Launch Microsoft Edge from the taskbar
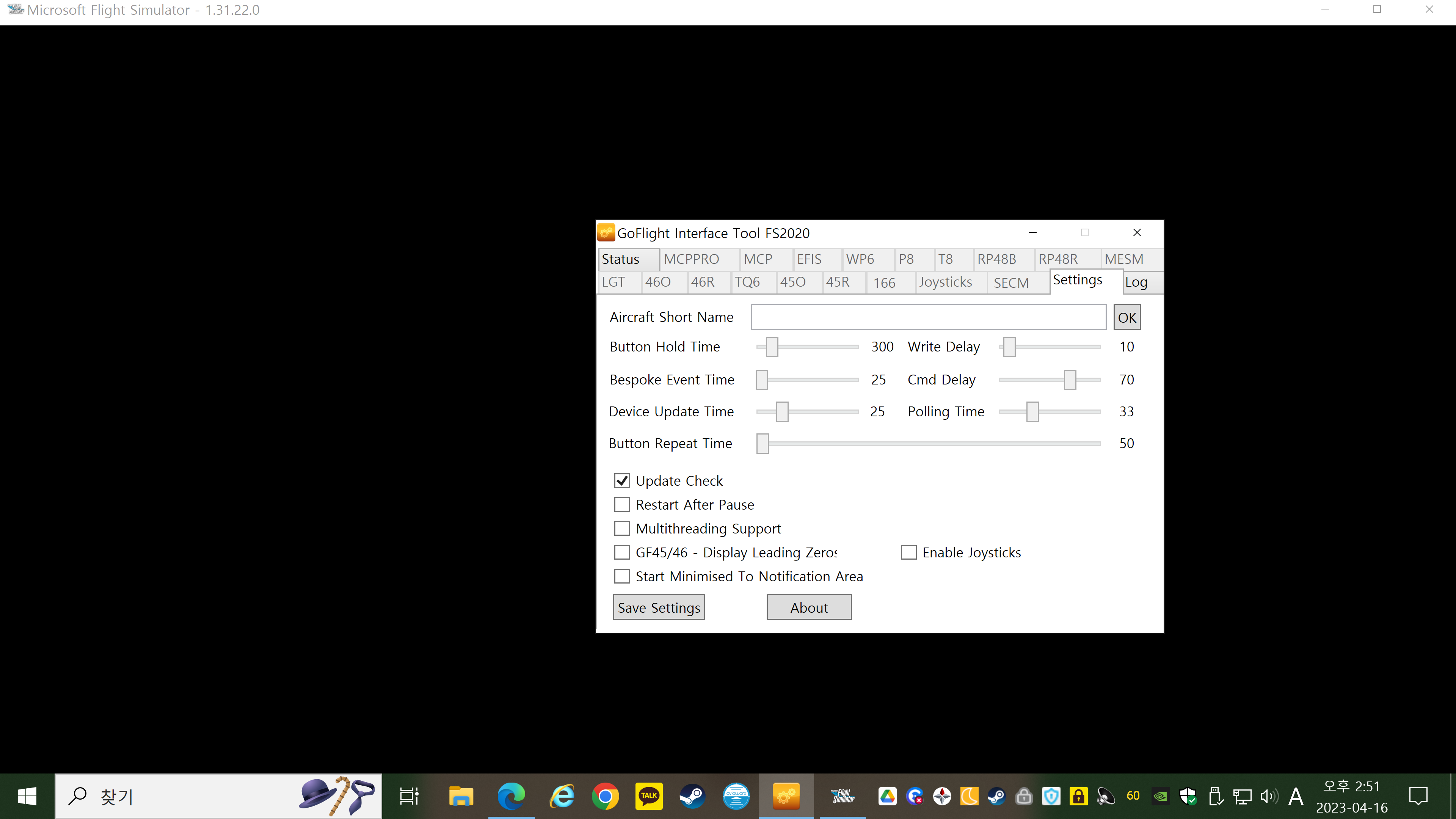This screenshot has width=1456, height=819. click(511, 796)
